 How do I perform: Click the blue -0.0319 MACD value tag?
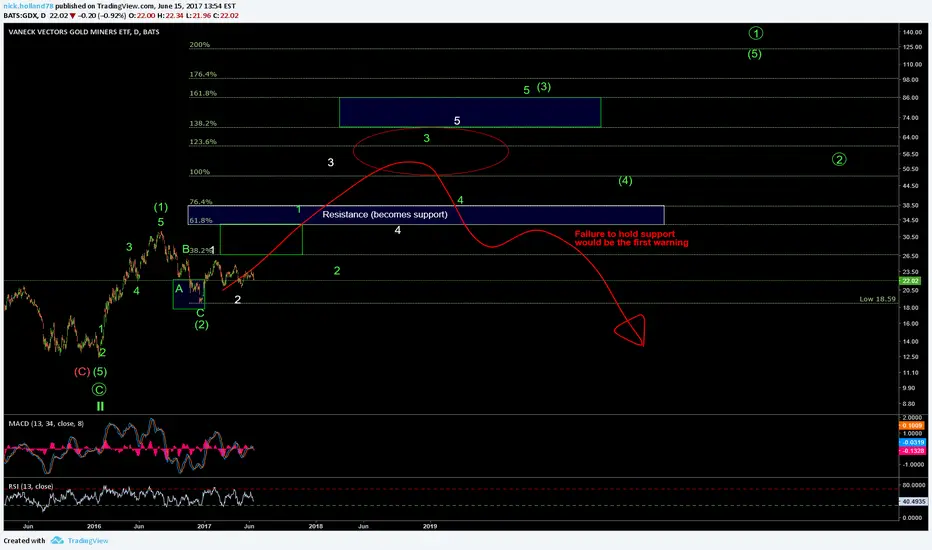[911, 442]
